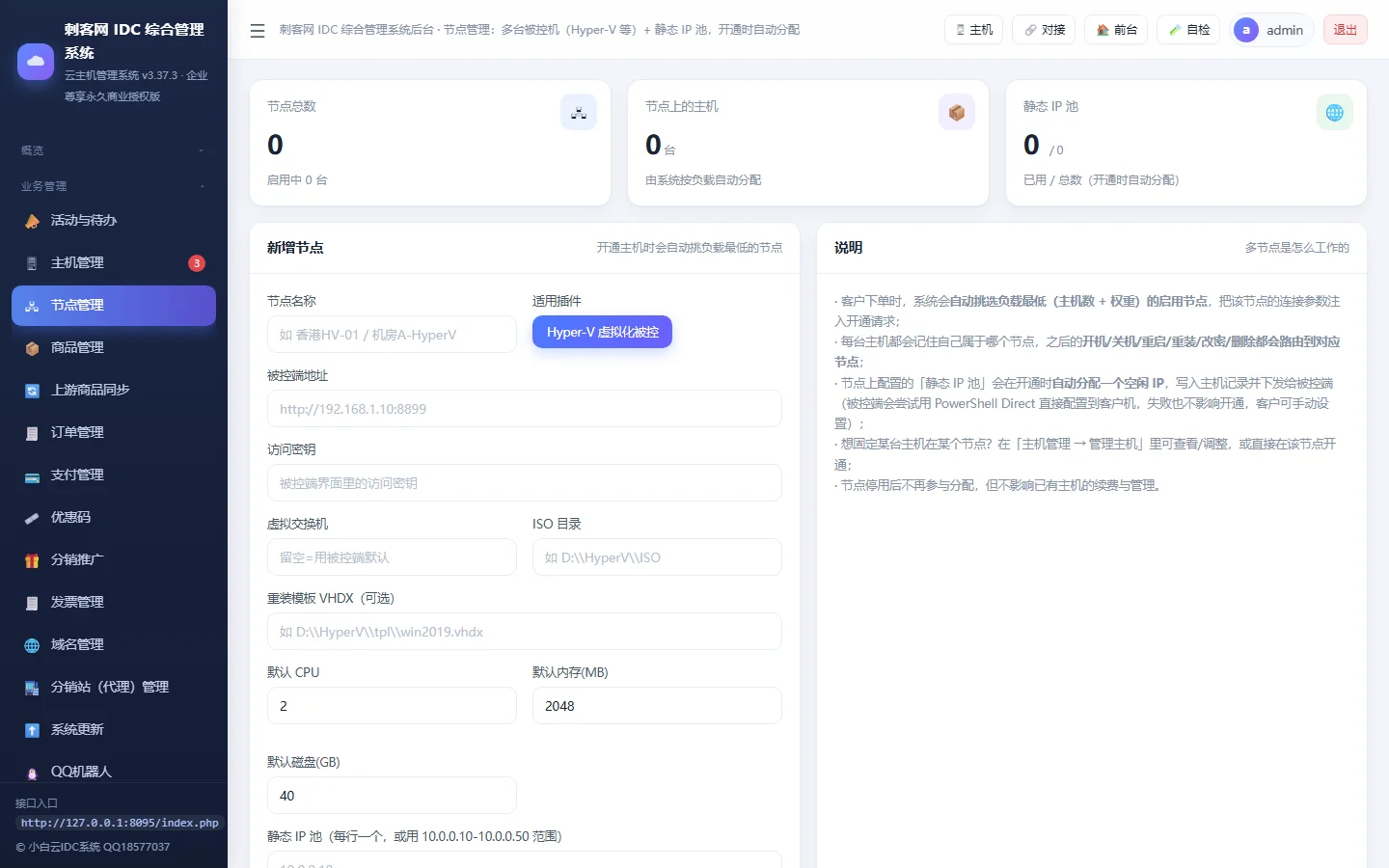Toggle the hamburger sidebar menu icon
Image resolution: width=1389 pixels, height=868 pixels.
tap(258, 31)
